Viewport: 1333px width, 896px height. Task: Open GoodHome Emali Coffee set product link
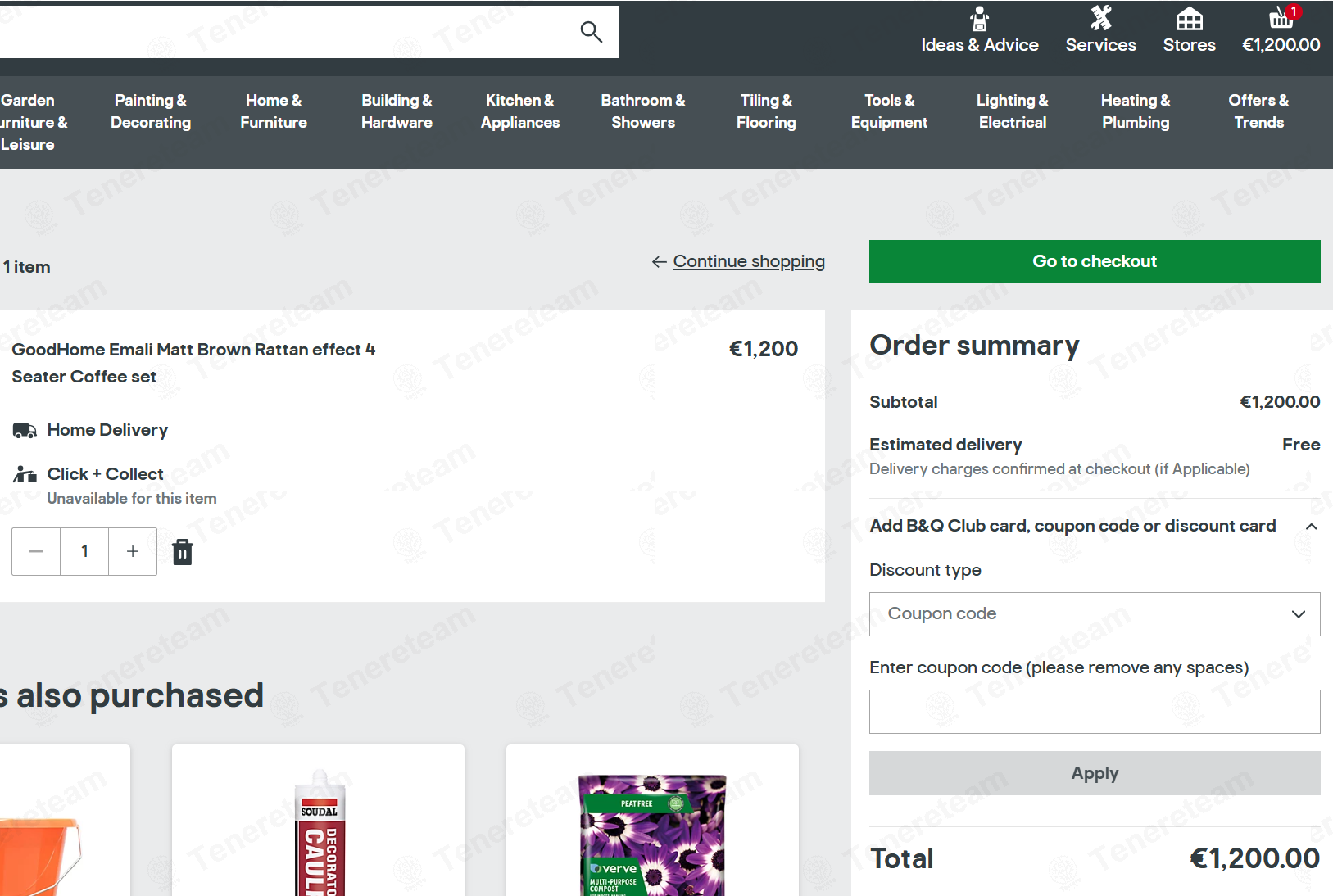click(194, 363)
